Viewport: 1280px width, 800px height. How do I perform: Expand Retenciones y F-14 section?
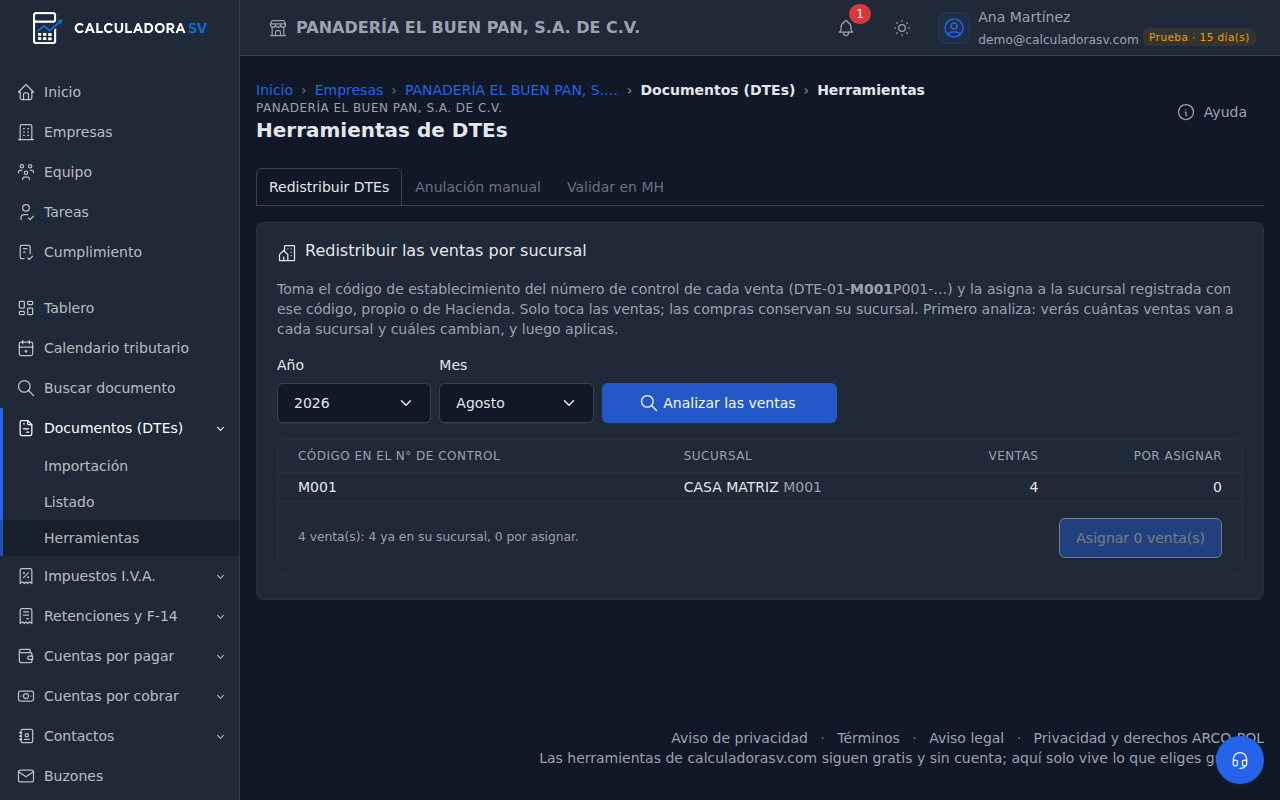(221, 616)
